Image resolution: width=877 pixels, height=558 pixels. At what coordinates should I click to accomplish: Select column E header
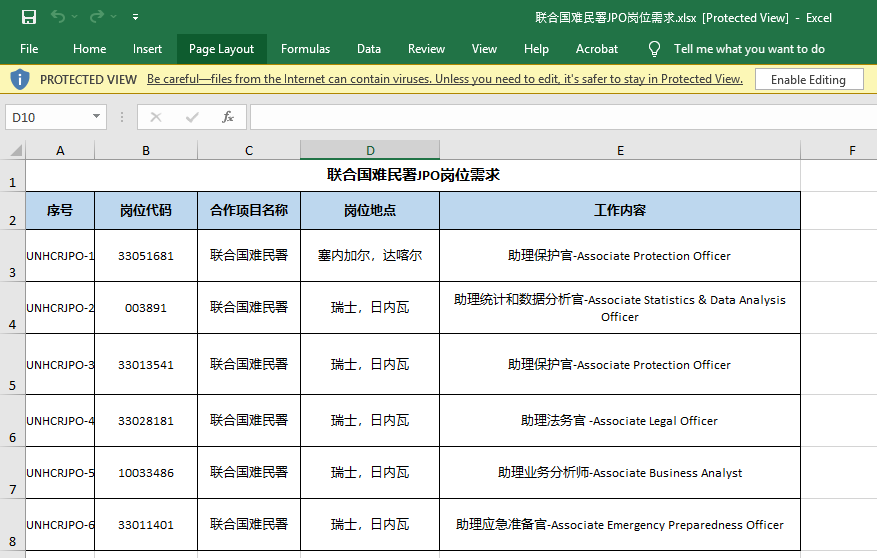click(x=620, y=150)
